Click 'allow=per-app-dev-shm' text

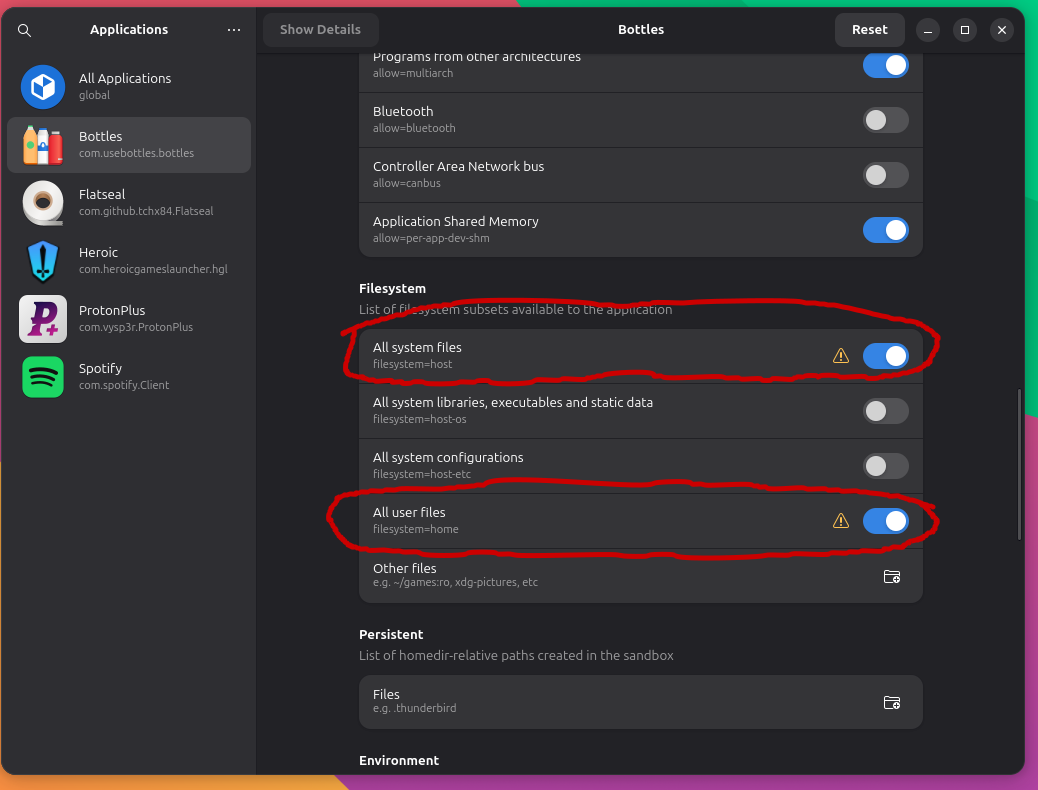click(431, 238)
